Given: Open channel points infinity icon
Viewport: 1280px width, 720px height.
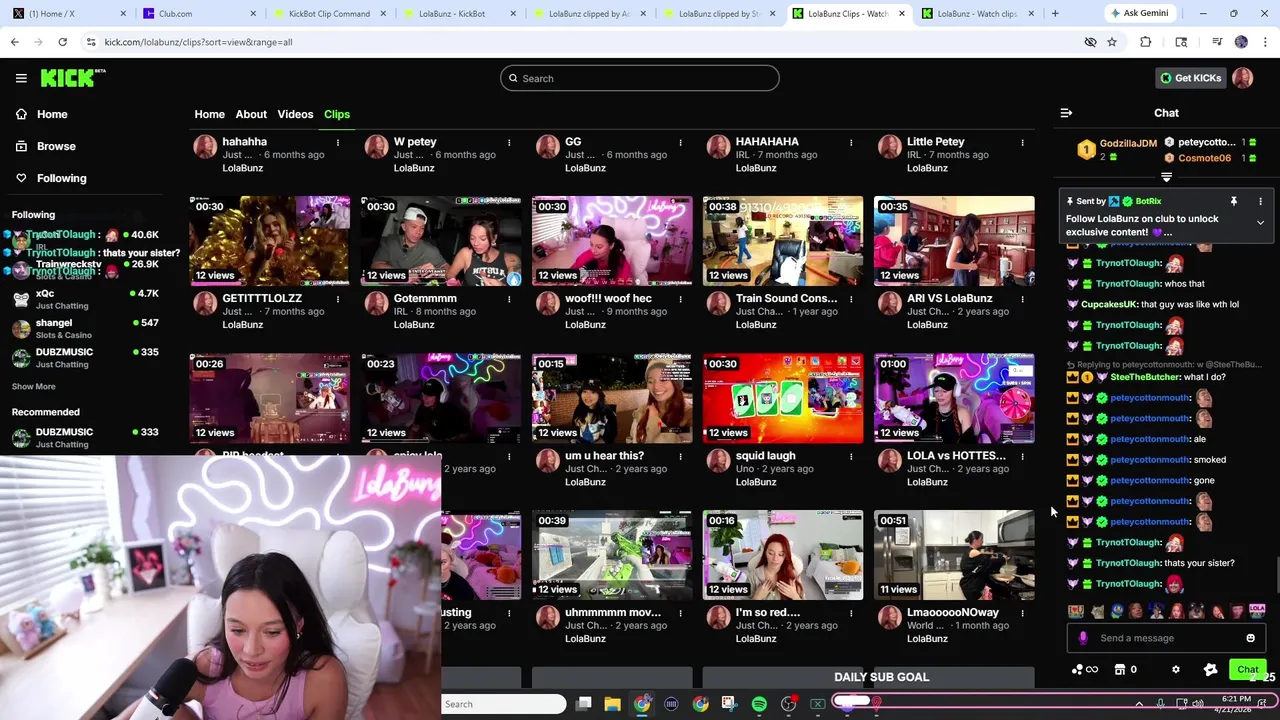Looking at the screenshot, I should (1085, 670).
